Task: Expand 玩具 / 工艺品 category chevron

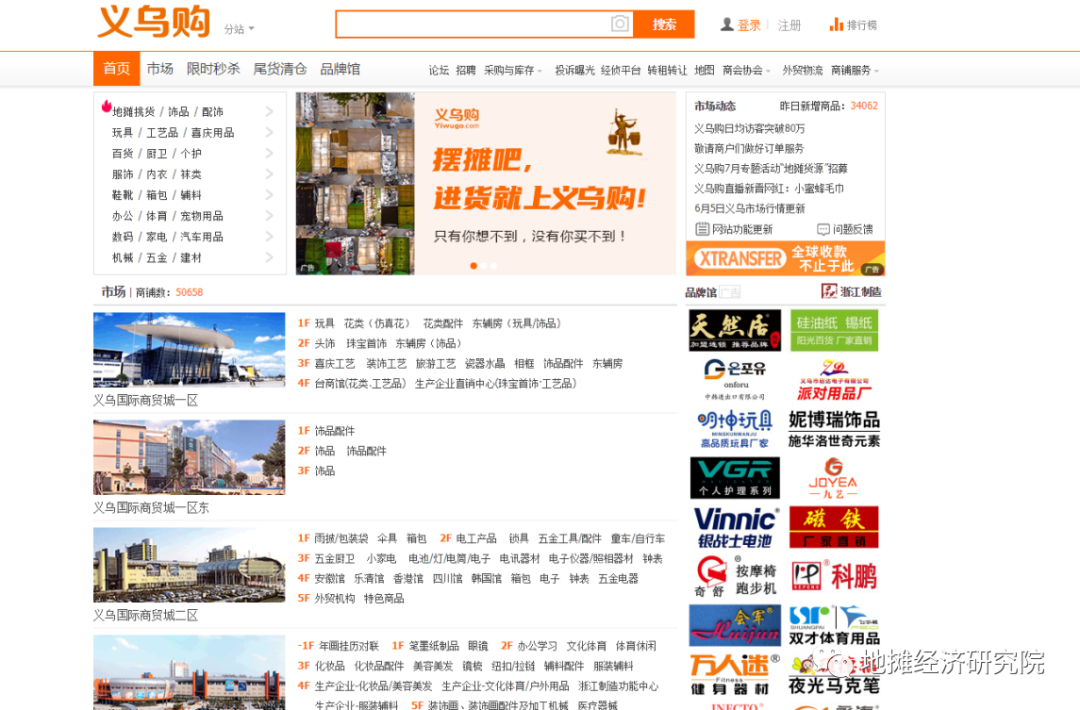Action: 269,132
